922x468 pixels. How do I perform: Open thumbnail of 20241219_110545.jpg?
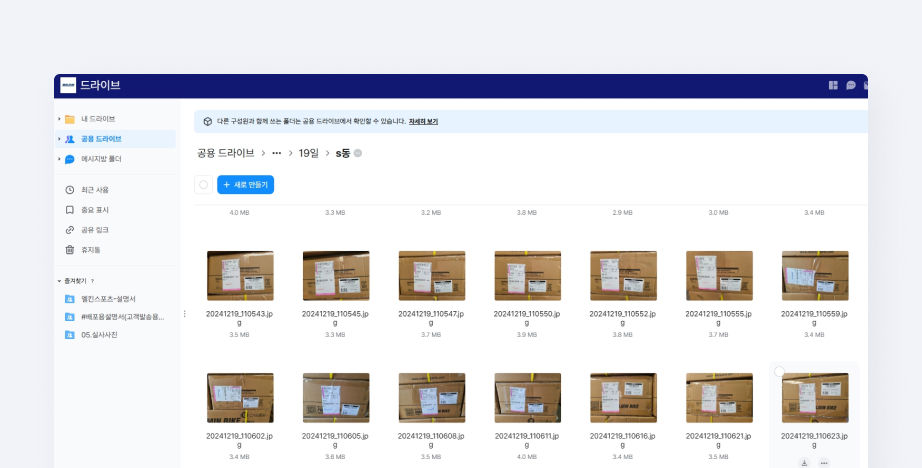[x=336, y=276]
